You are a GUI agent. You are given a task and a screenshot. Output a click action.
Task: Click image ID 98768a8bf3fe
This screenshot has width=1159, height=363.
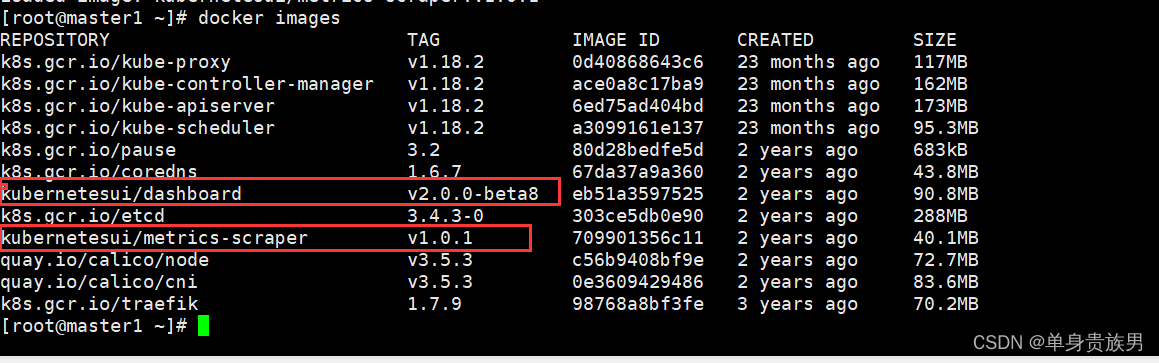pyautogui.click(x=638, y=304)
